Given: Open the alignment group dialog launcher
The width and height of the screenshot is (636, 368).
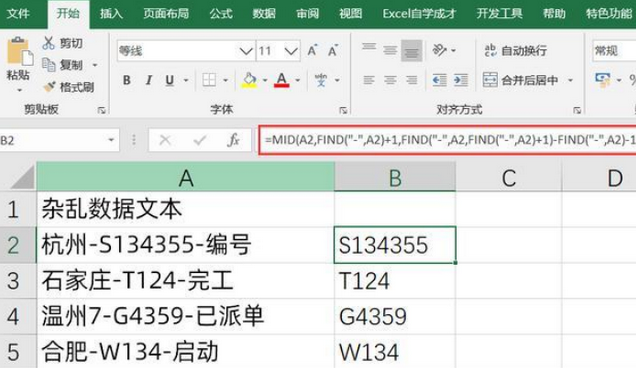Looking at the screenshot, I should 577,110.
